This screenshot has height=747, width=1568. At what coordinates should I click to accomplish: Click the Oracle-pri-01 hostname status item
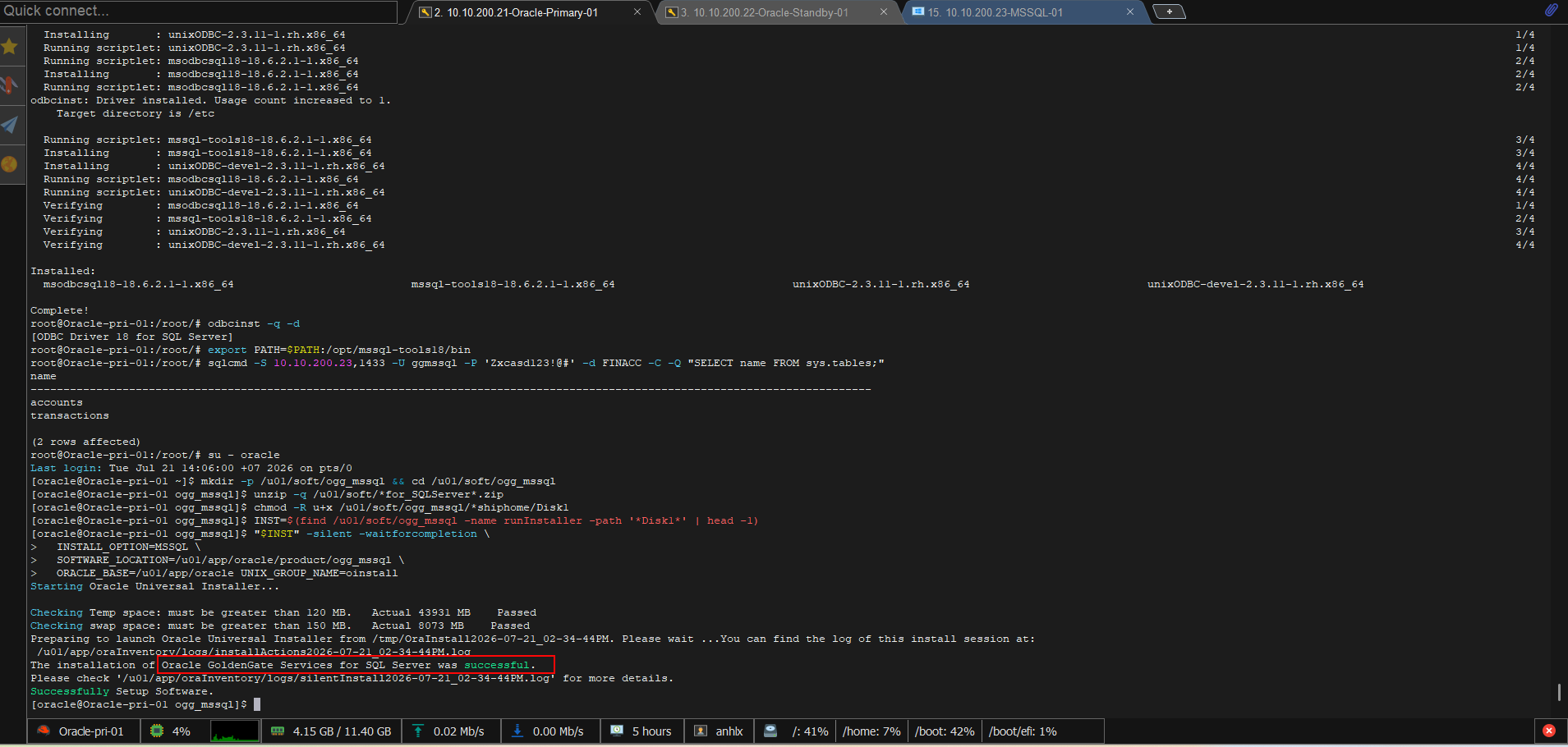click(91, 731)
